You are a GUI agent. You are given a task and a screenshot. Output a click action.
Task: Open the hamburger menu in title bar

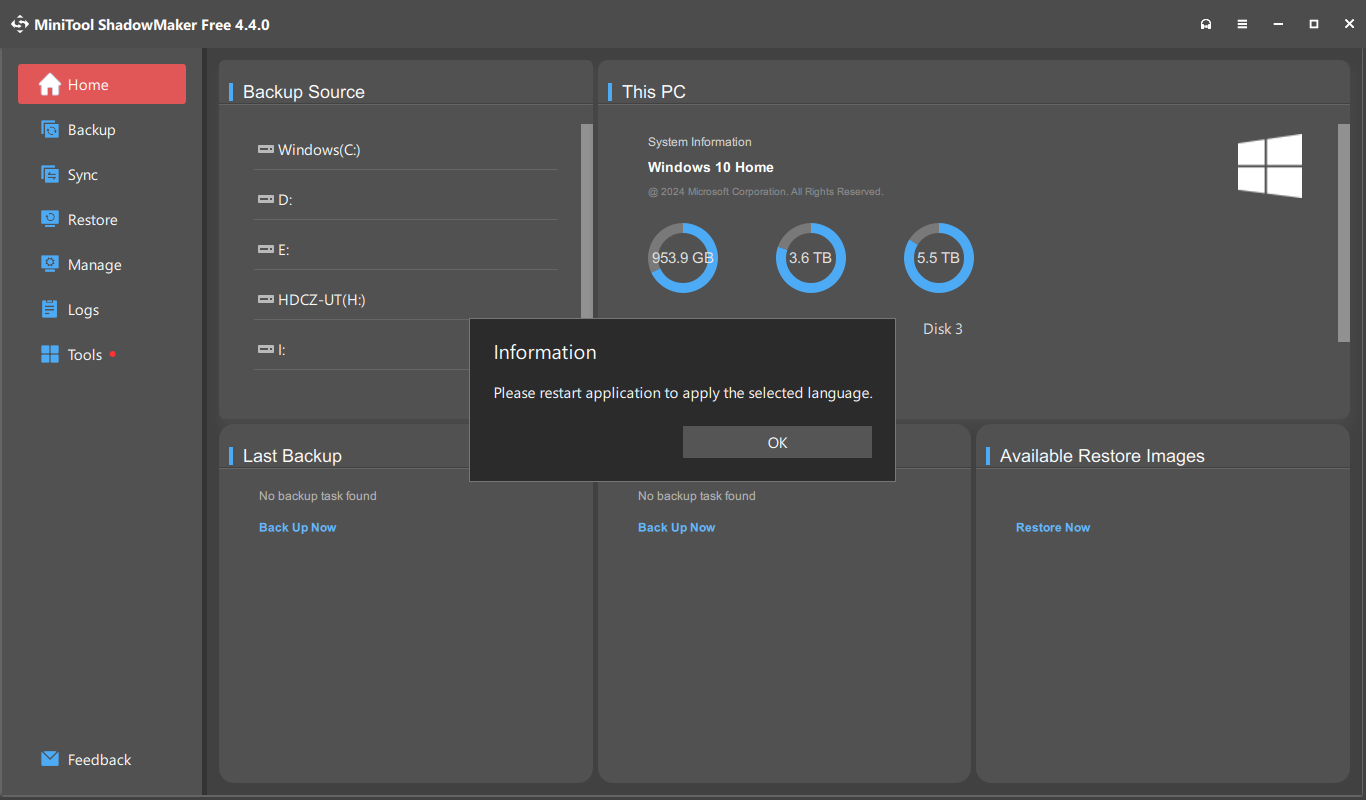pyautogui.click(x=1242, y=24)
